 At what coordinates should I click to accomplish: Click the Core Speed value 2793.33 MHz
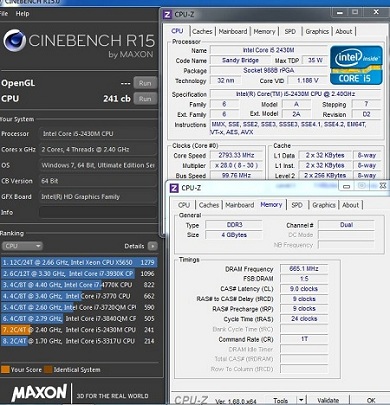236,155
